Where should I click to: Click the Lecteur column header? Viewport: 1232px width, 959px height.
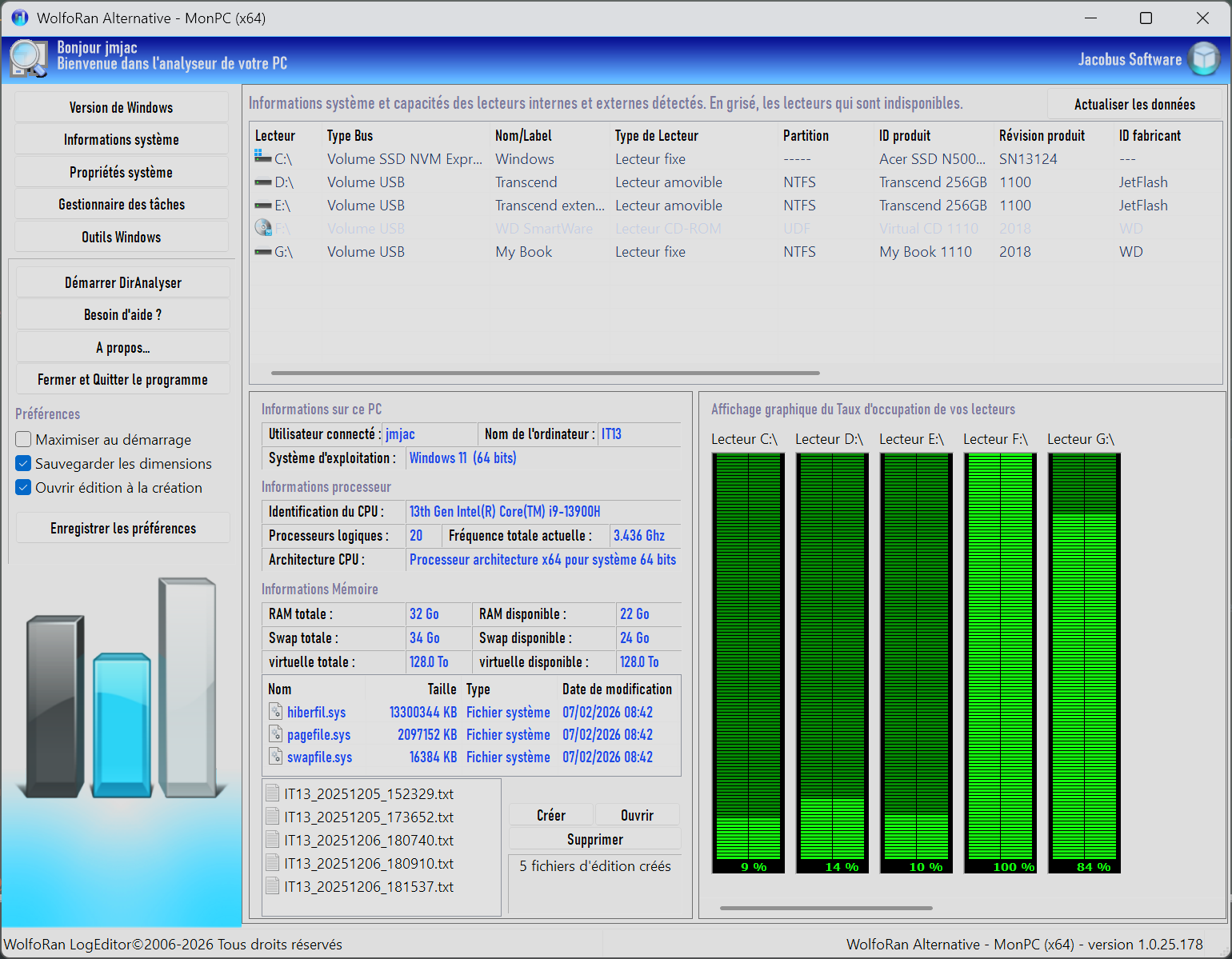[x=275, y=136]
